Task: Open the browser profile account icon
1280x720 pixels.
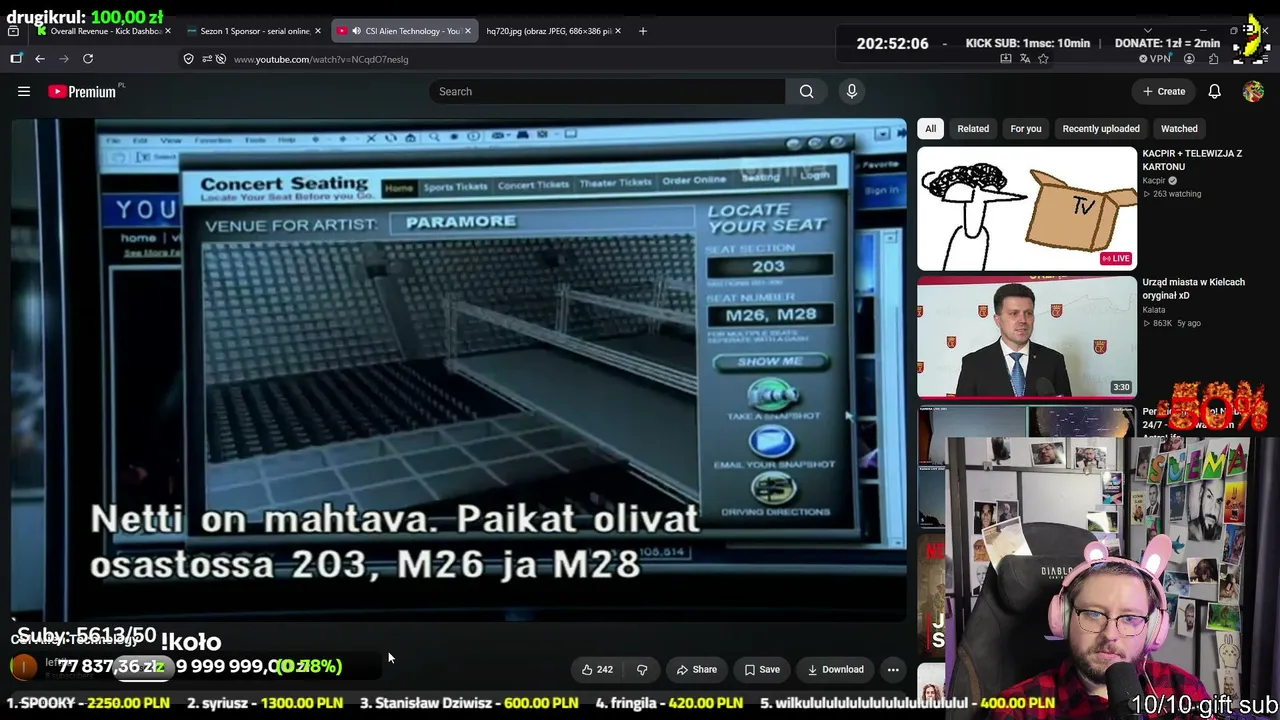Action: (x=1189, y=59)
